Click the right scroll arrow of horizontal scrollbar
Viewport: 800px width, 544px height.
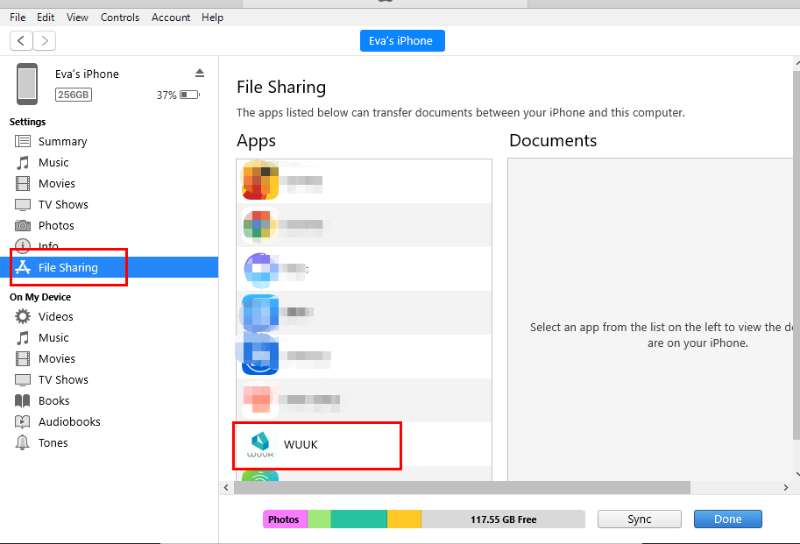pyautogui.click(x=786, y=487)
